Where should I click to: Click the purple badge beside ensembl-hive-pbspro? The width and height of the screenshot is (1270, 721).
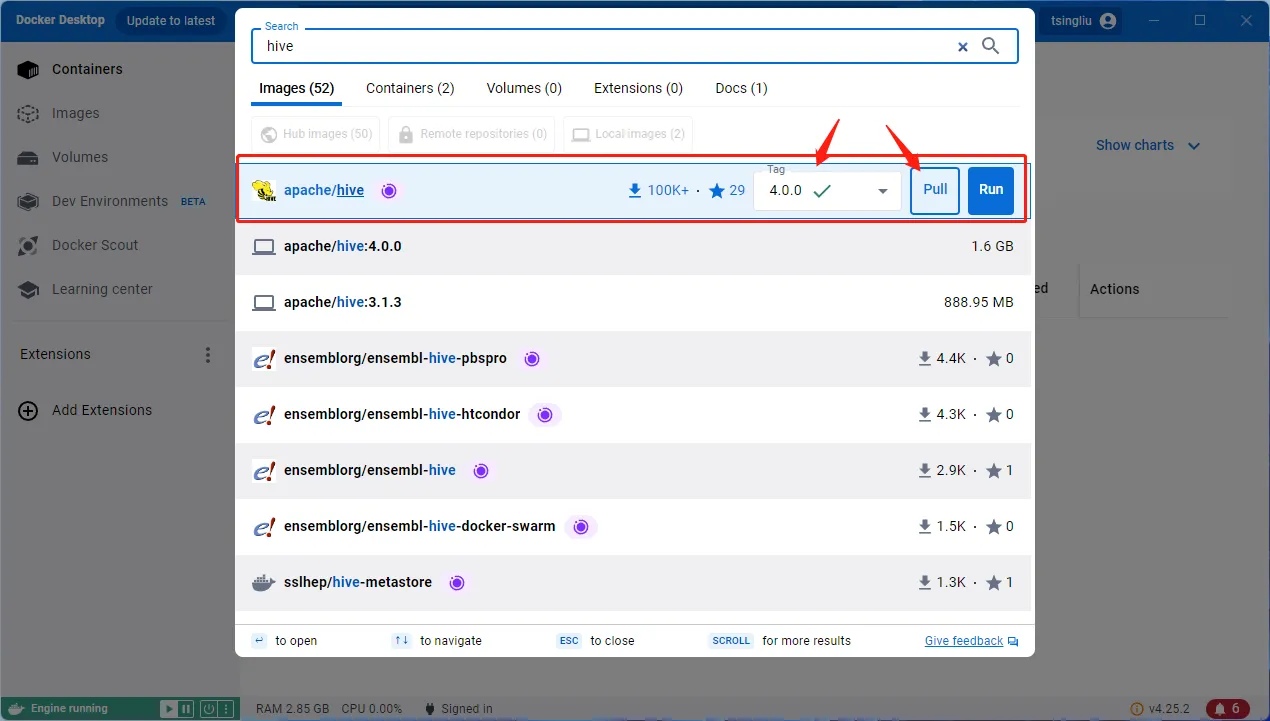tap(532, 358)
